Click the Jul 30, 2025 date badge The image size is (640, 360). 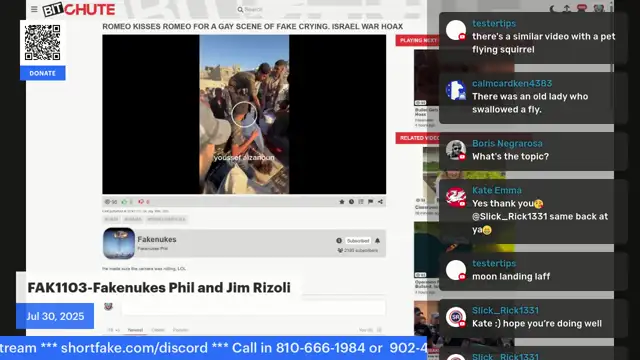(x=55, y=316)
